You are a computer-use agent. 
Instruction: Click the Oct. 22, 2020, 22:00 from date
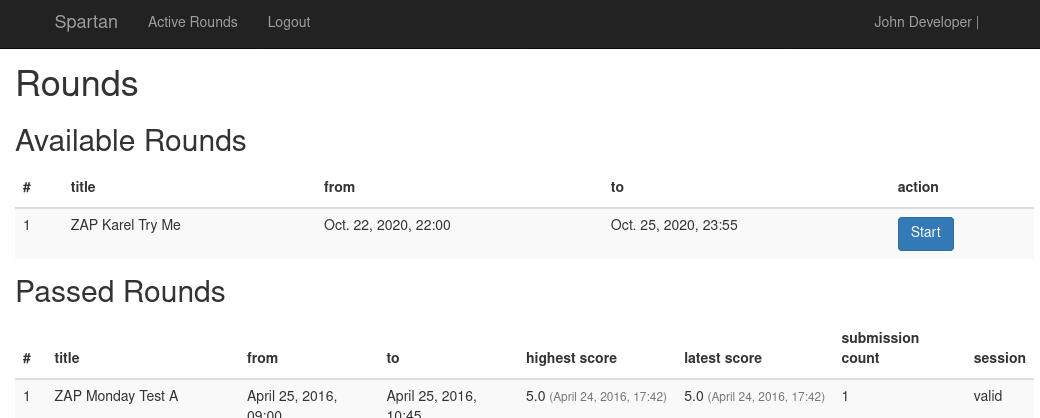(387, 225)
